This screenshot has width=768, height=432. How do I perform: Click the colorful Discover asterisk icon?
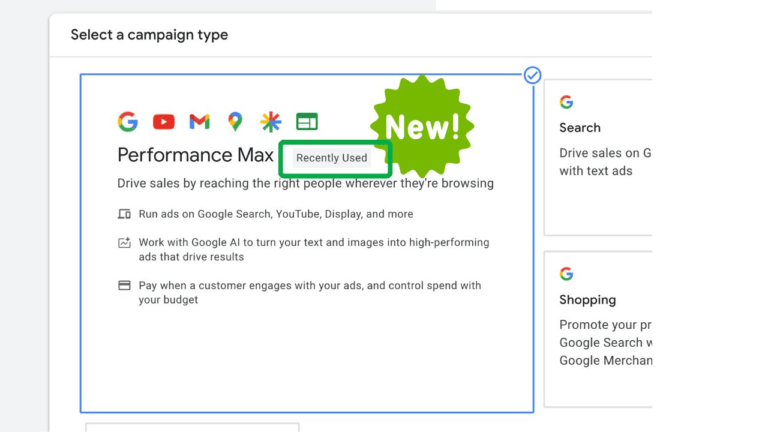271,122
